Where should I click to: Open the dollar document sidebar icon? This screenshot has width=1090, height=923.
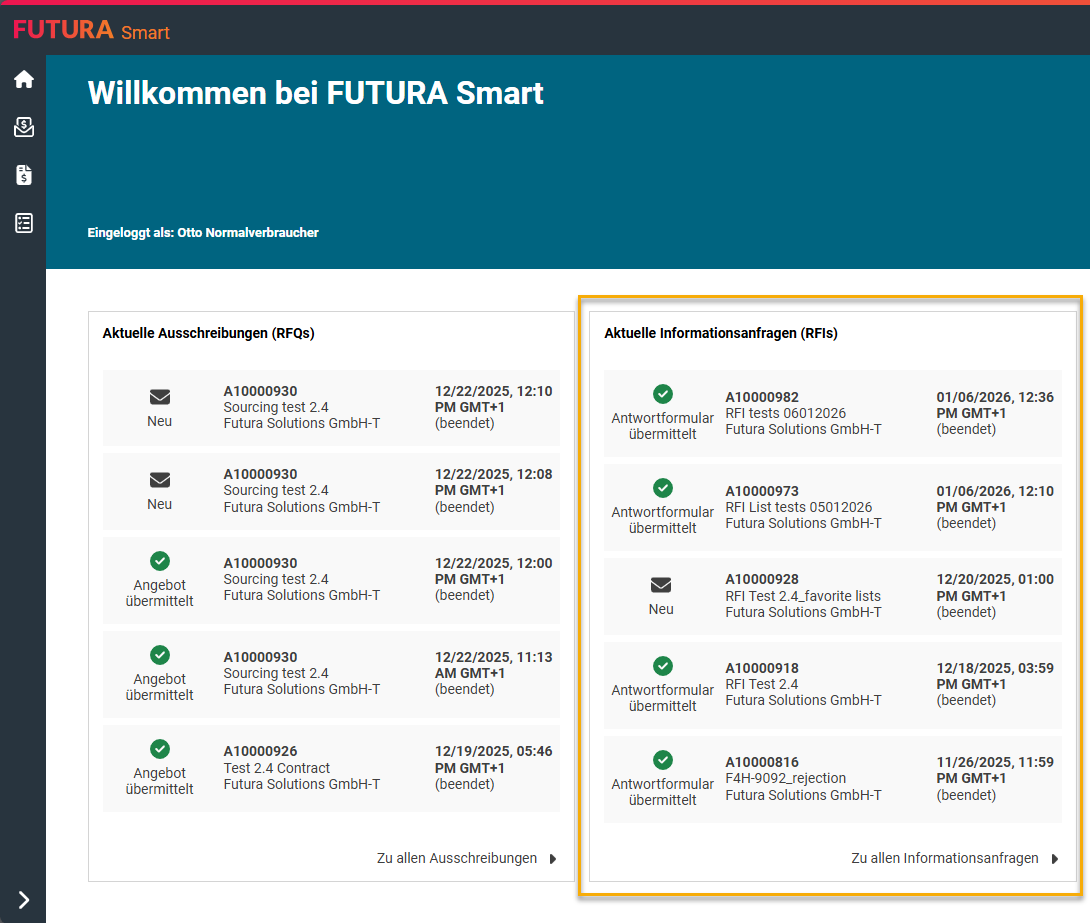point(23,175)
